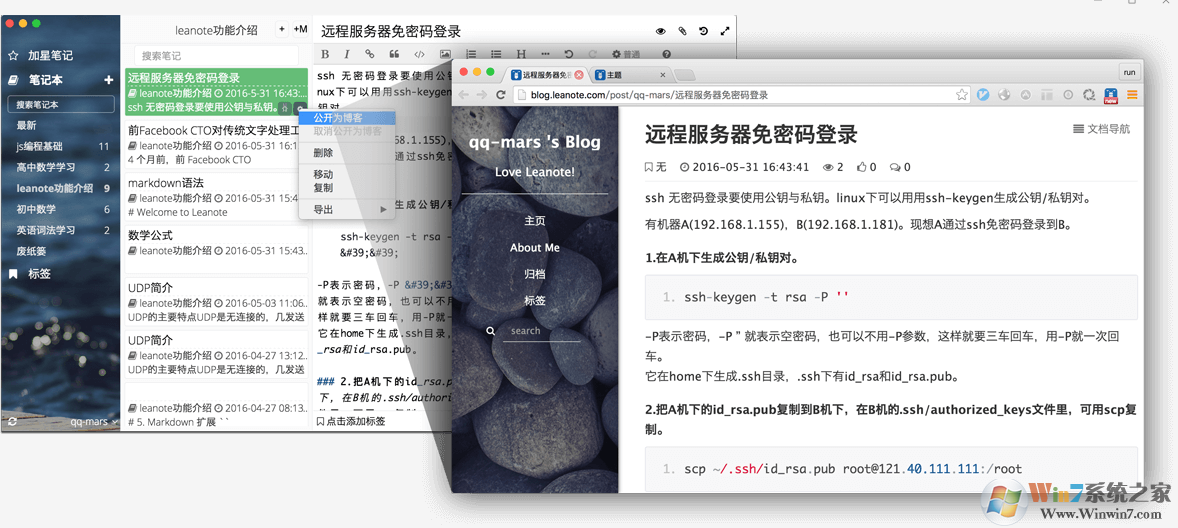Insert a code block with the code icon
Screen dimensions: 1178x528
419,54
